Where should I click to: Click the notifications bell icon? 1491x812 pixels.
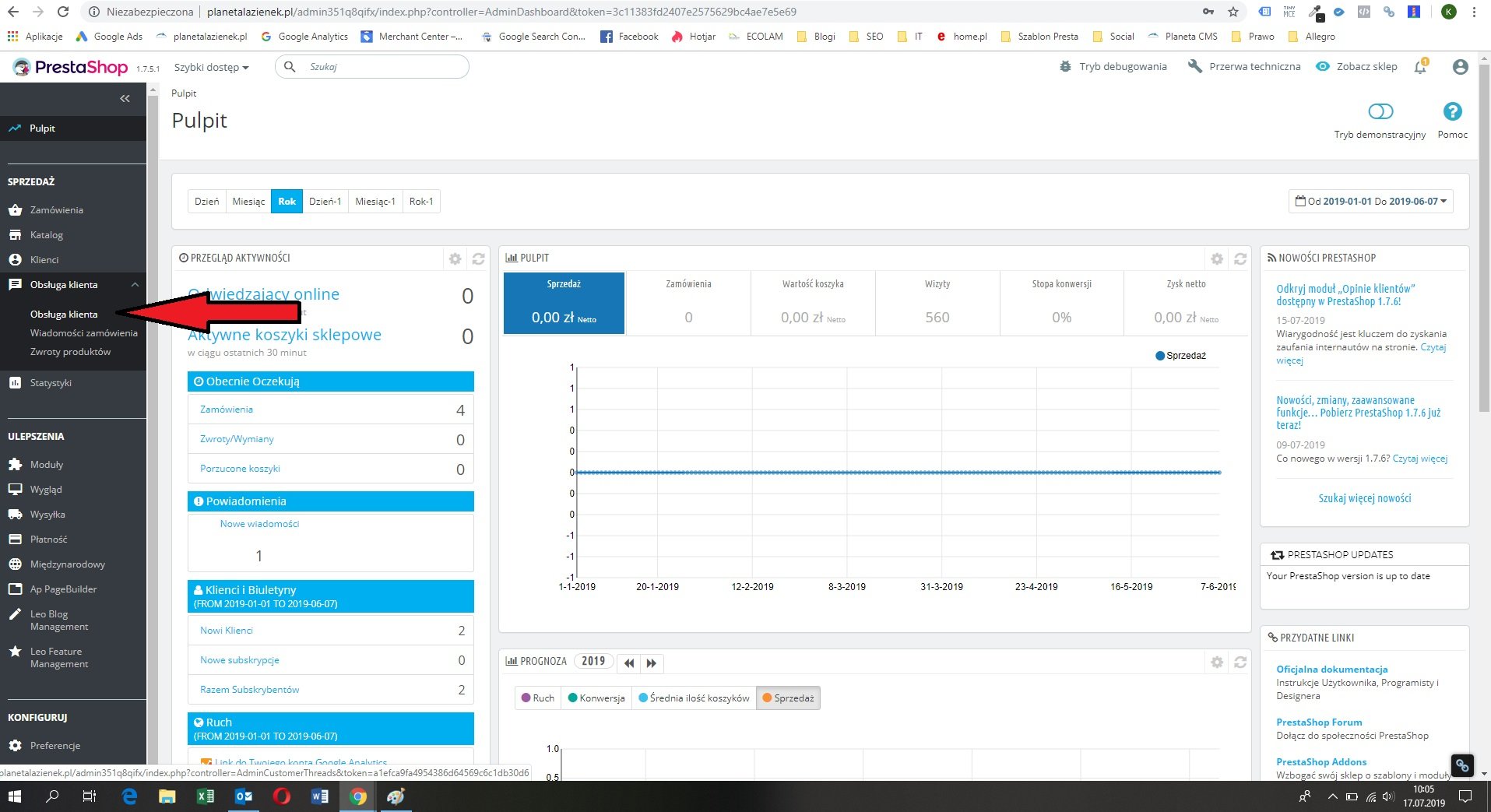coord(1420,67)
